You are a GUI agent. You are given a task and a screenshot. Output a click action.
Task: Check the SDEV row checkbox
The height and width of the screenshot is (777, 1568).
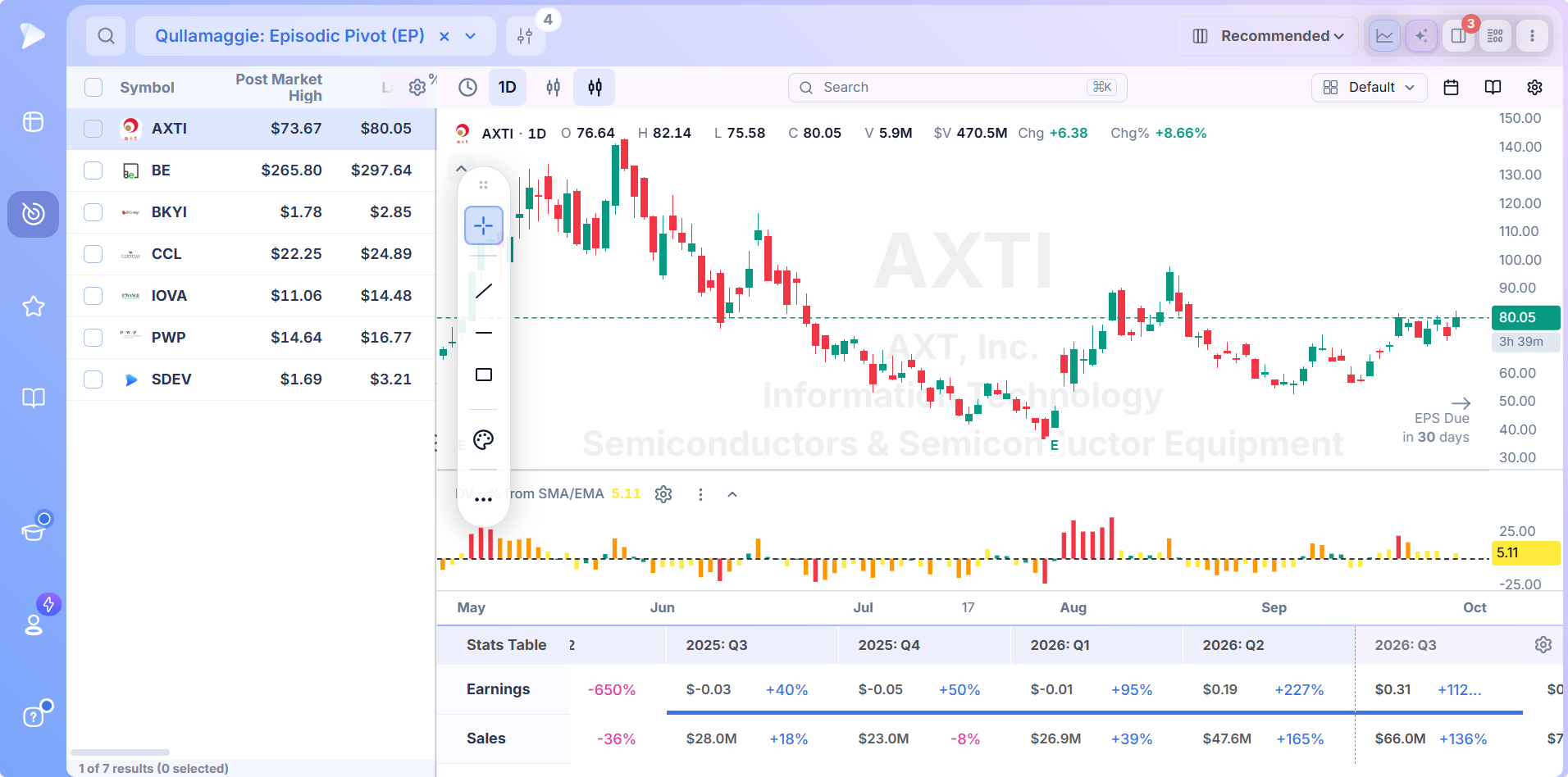(x=93, y=379)
